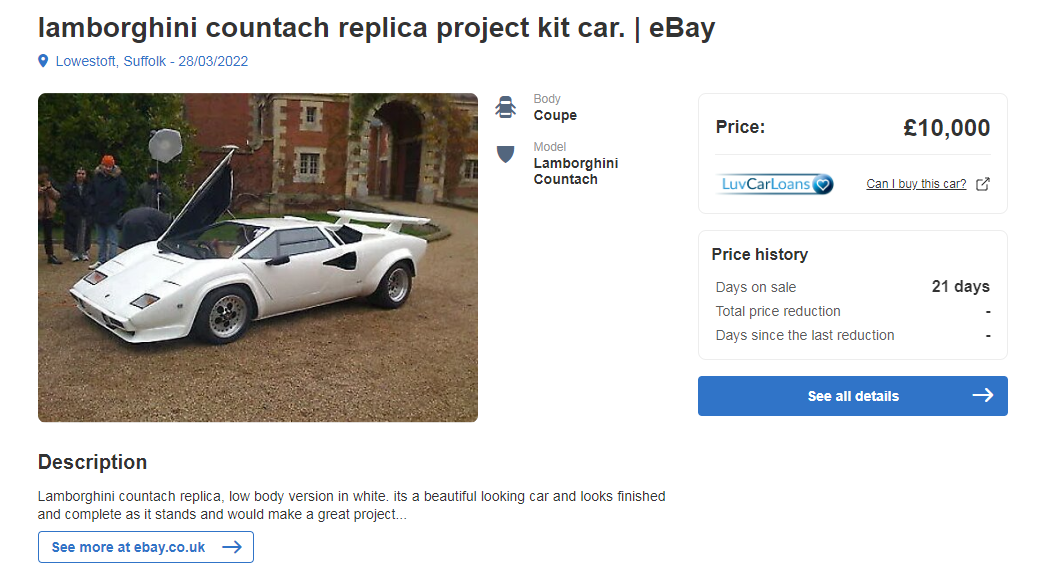Select the Lamborghini Countach model text

coord(576,170)
